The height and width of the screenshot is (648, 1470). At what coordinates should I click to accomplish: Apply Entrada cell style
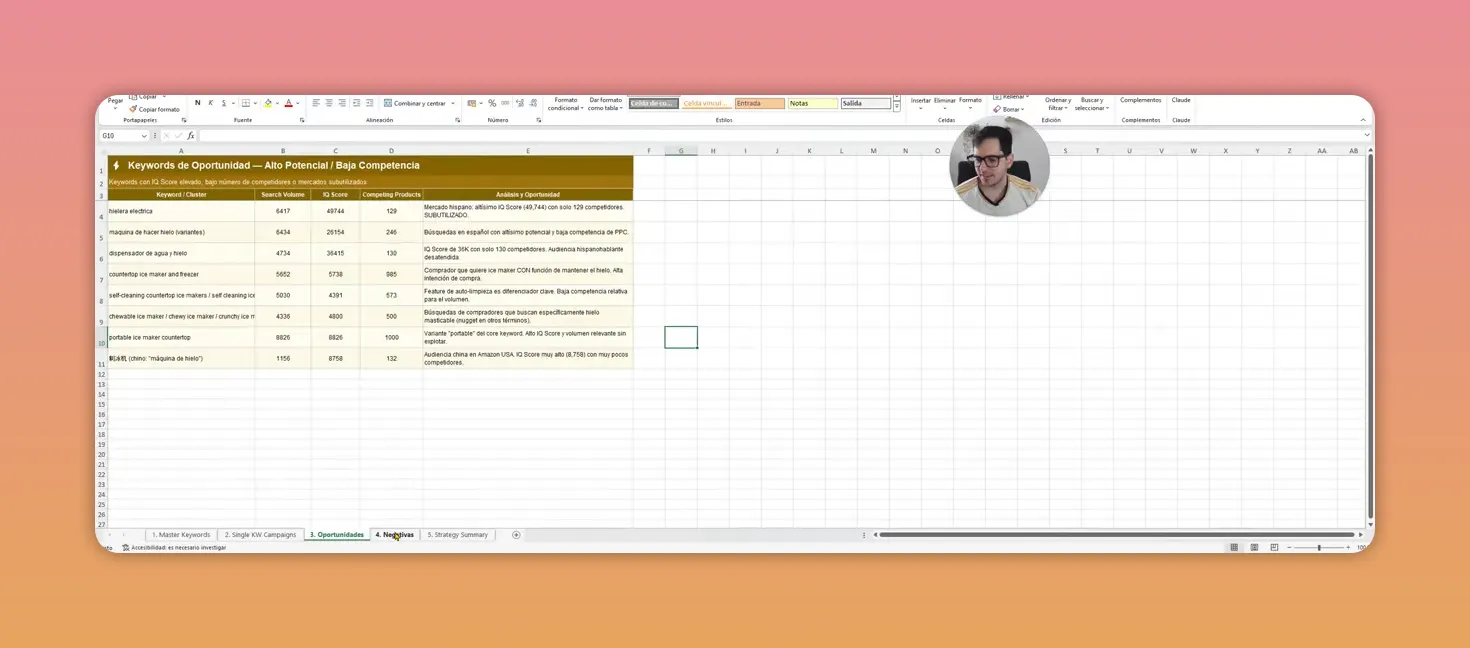[759, 103]
